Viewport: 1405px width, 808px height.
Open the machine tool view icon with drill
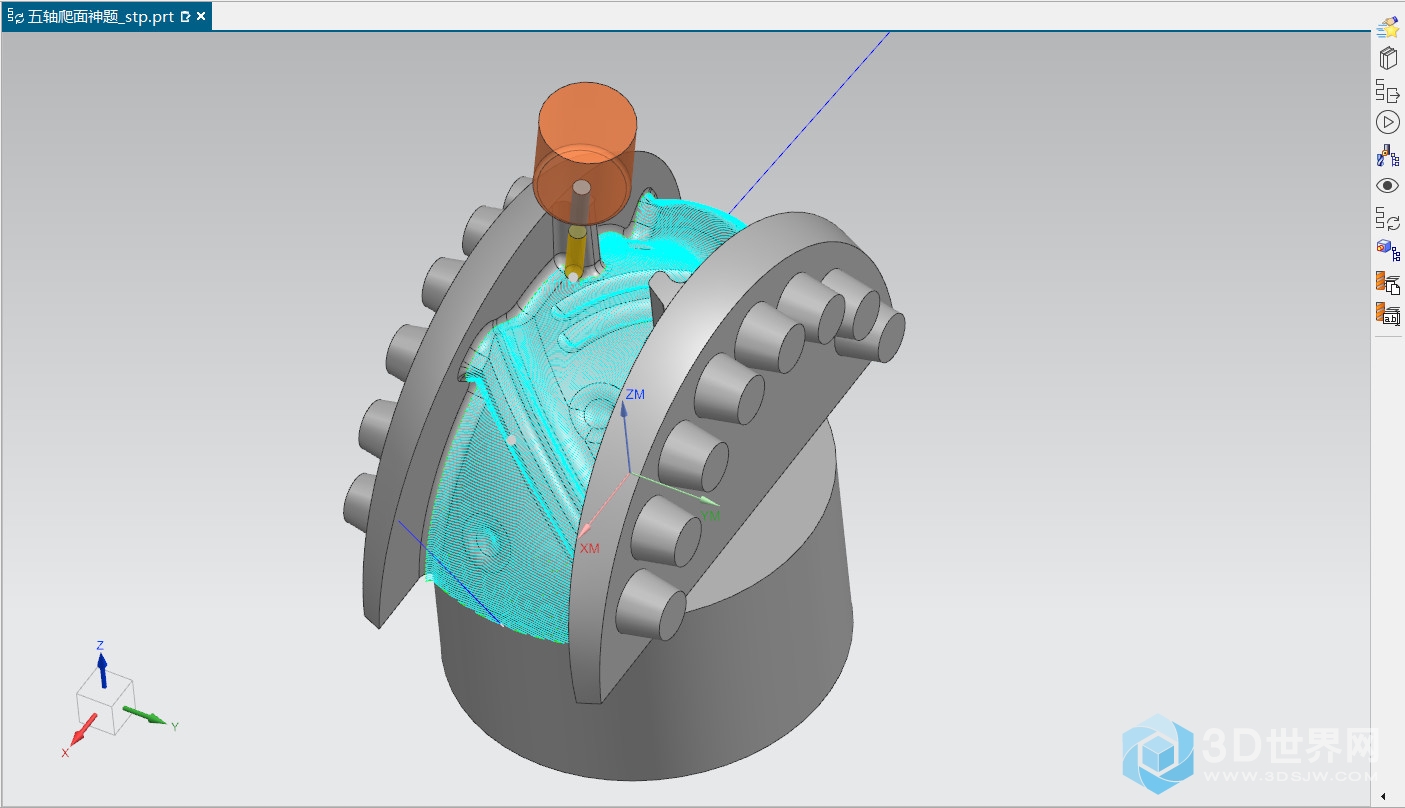click(1387, 155)
